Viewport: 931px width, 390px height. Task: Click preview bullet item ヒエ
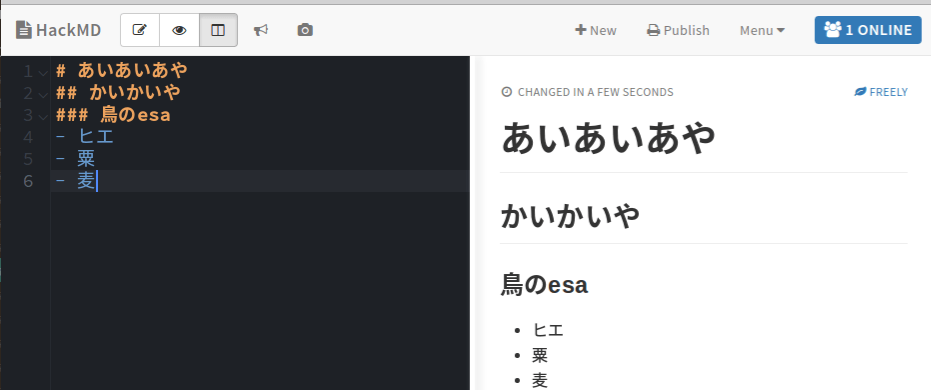pyautogui.click(x=548, y=330)
